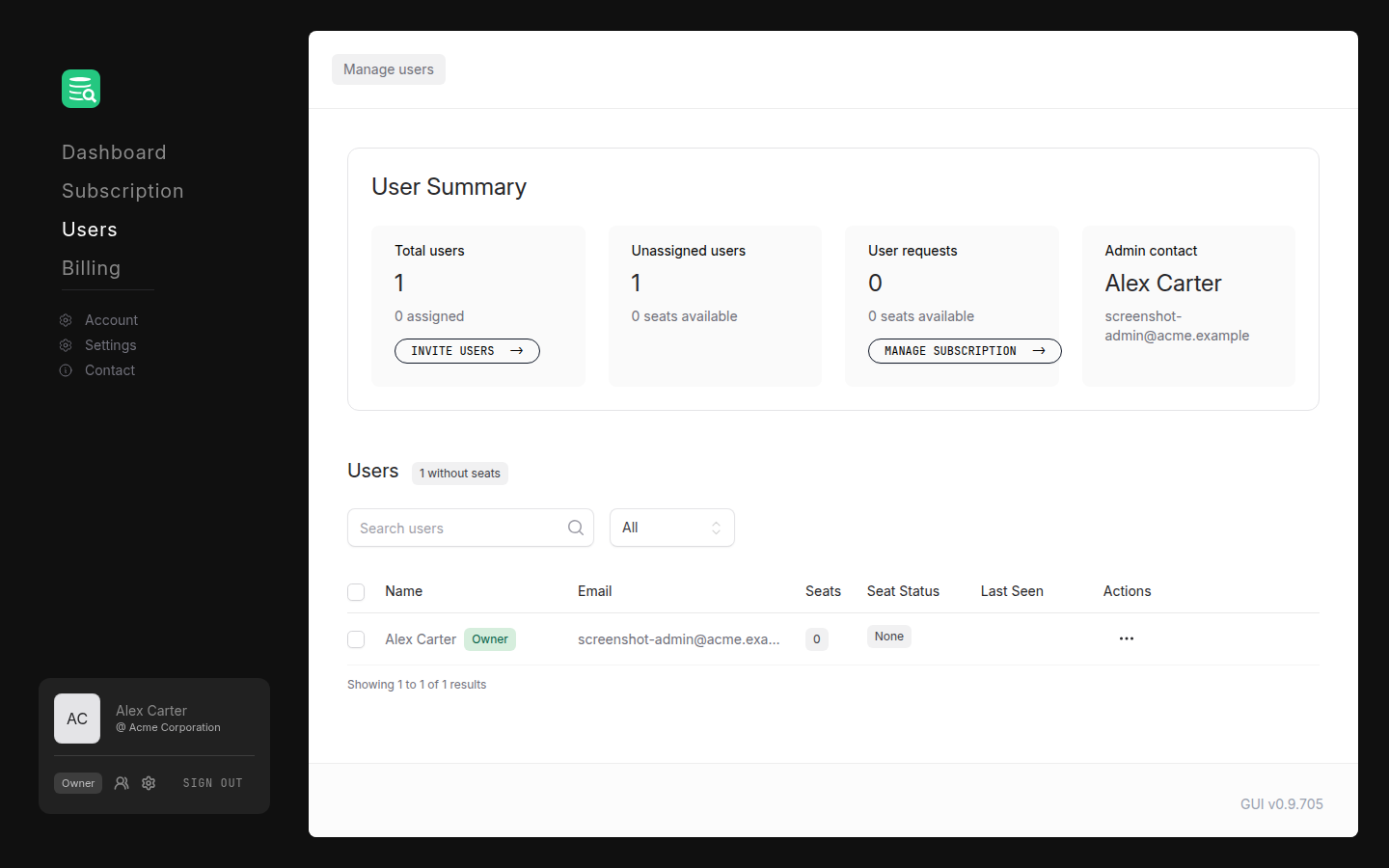Click Acme Corporation in profile card
This screenshot has height=868, width=1389.
tap(168, 728)
